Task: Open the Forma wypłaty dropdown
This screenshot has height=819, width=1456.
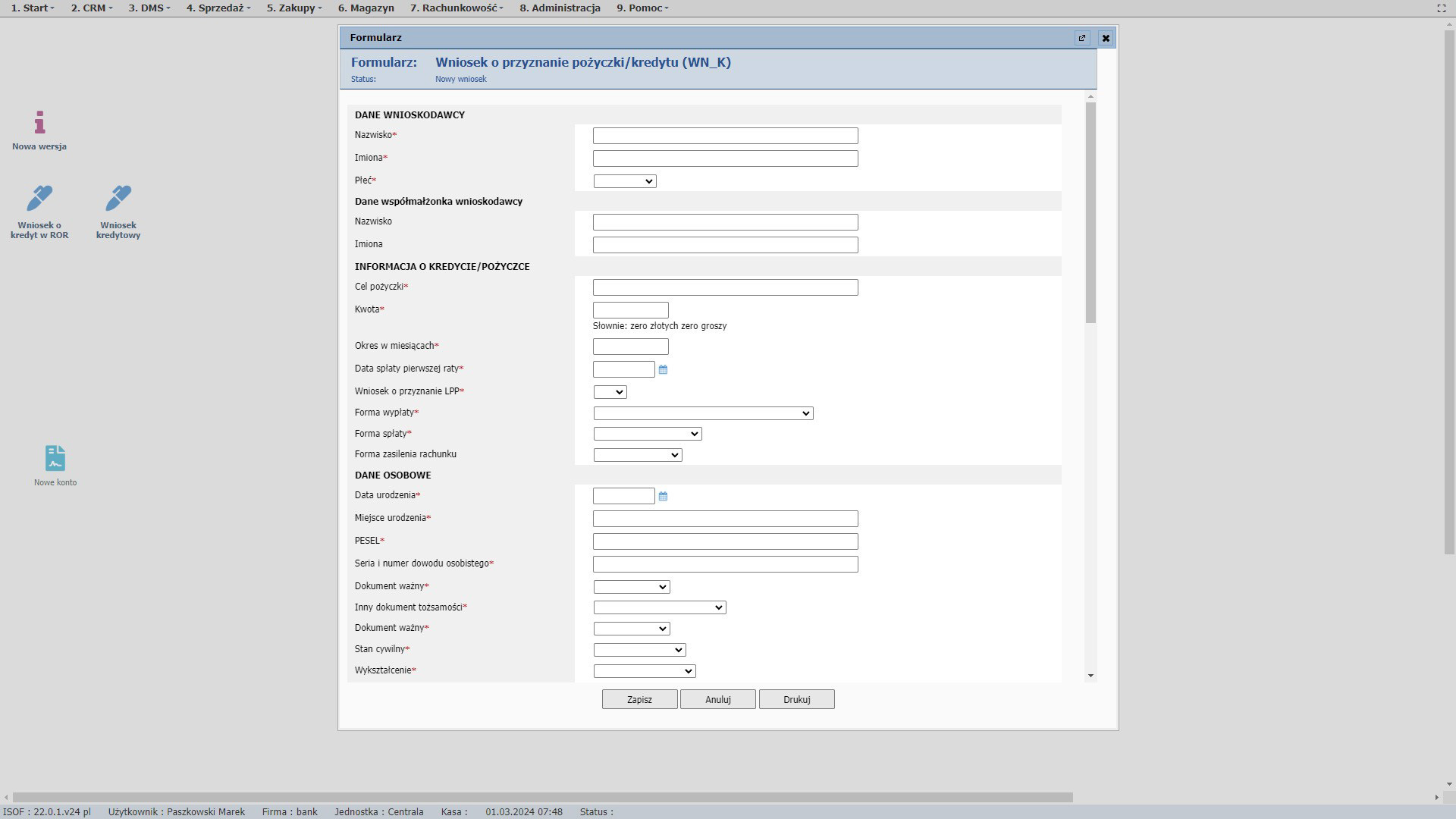Action: (x=704, y=413)
